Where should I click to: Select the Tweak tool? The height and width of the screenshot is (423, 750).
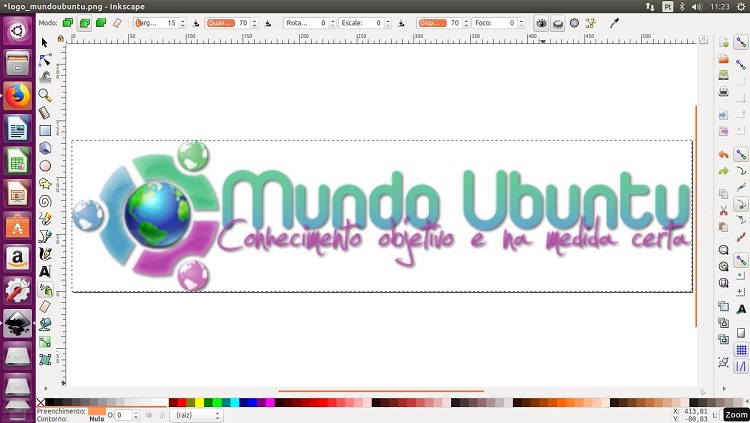click(x=45, y=77)
